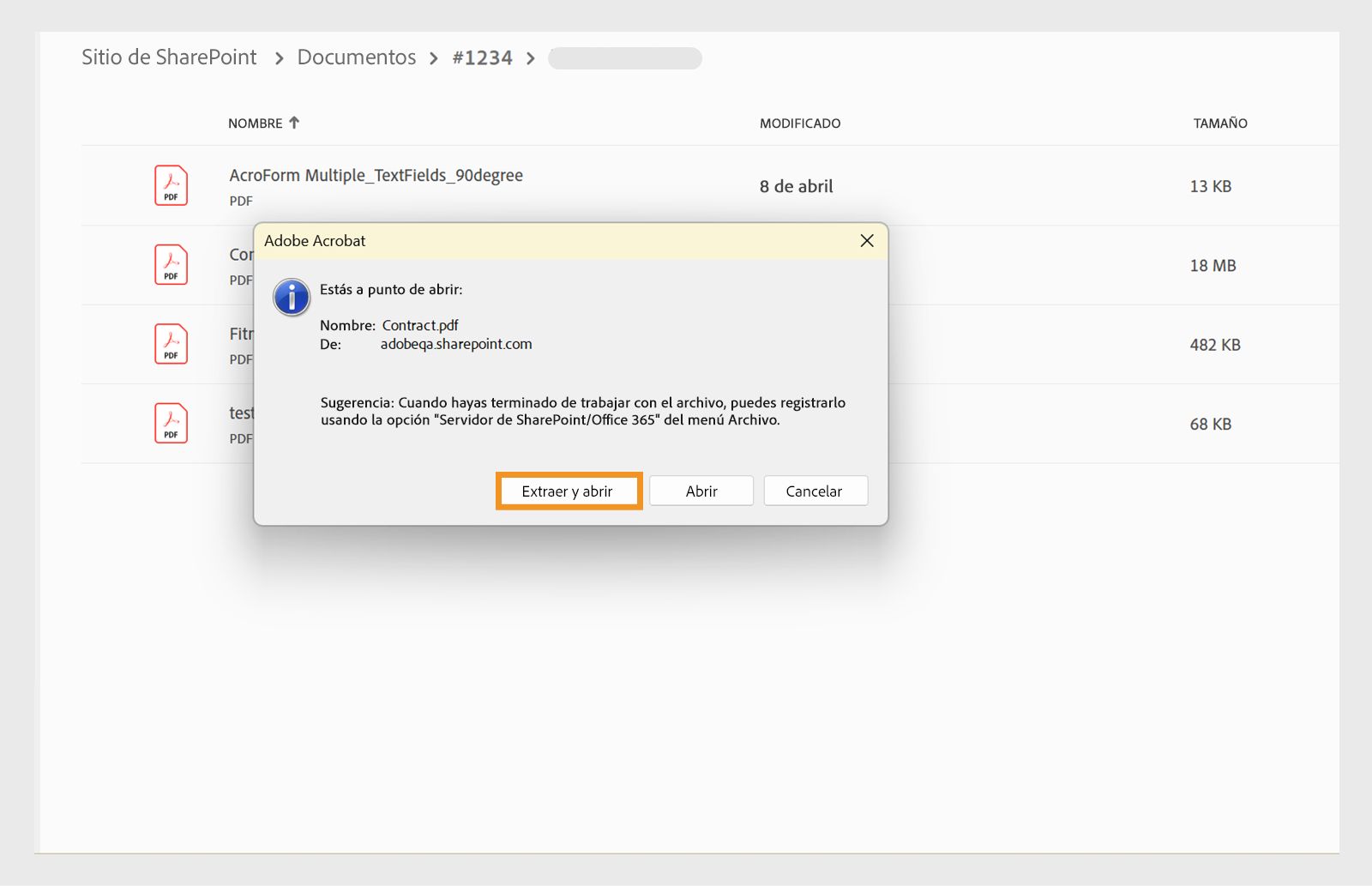Click the ascending sort arrow beside NOMBRE

[293, 122]
